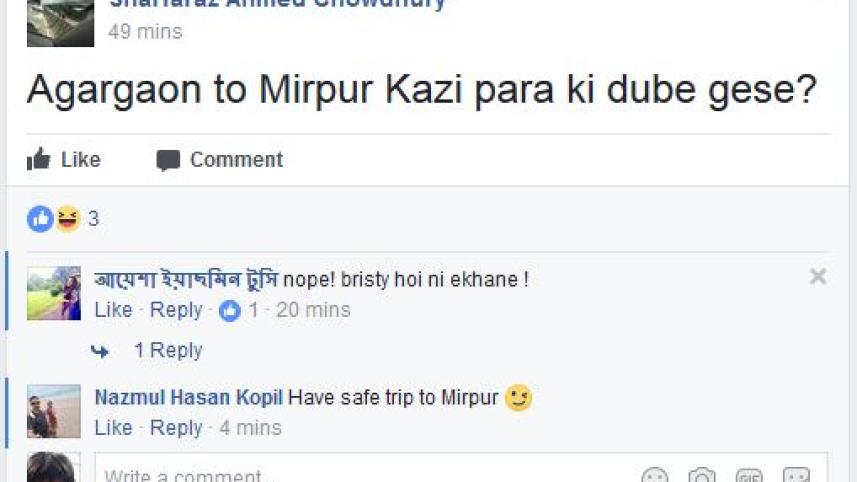Open Nazmul Hasan Kopil's profile name link

point(189,397)
